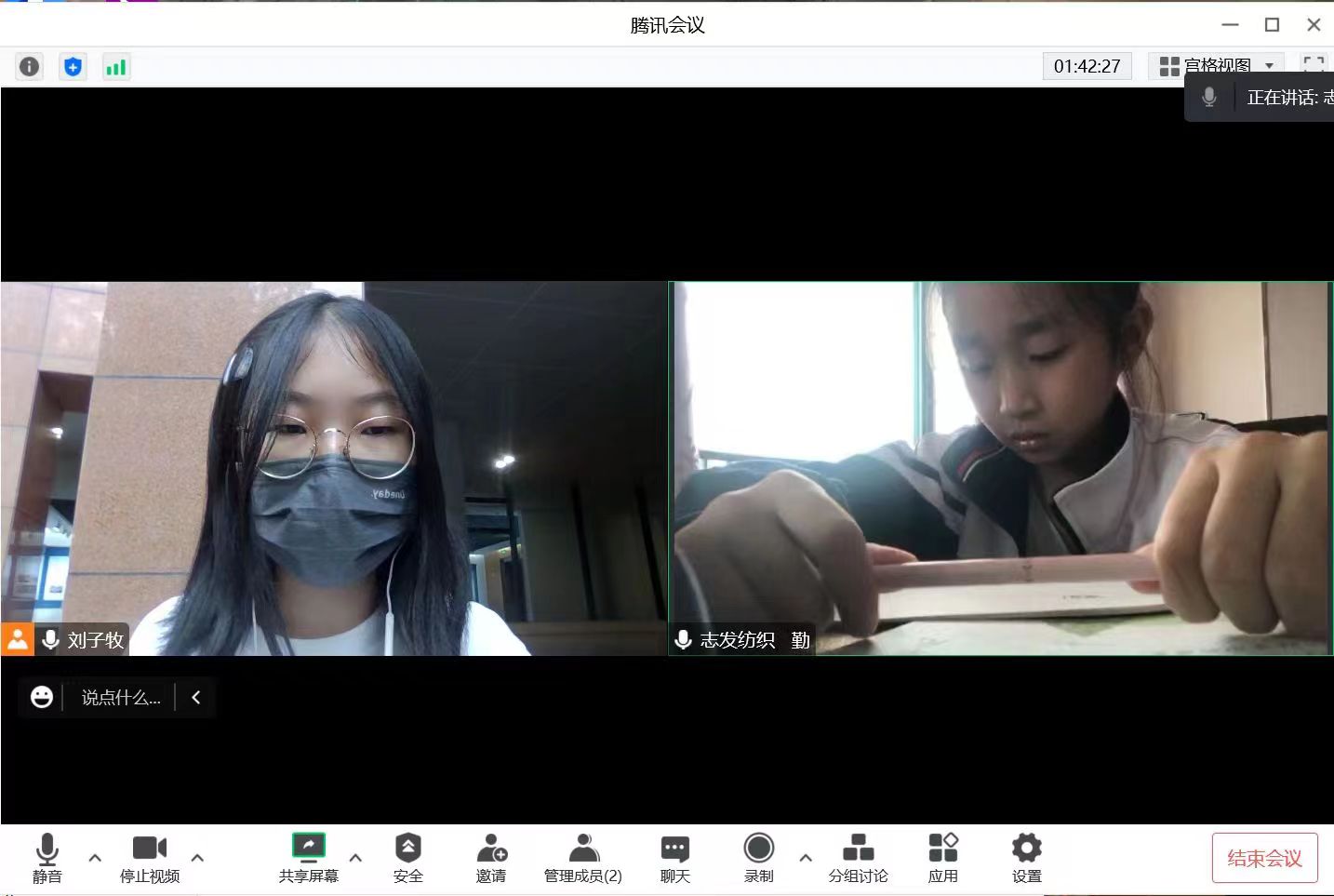Viewport: 1334px width, 896px height.
Task: Open the Chat (聊天) panel
Action: coord(674,858)
